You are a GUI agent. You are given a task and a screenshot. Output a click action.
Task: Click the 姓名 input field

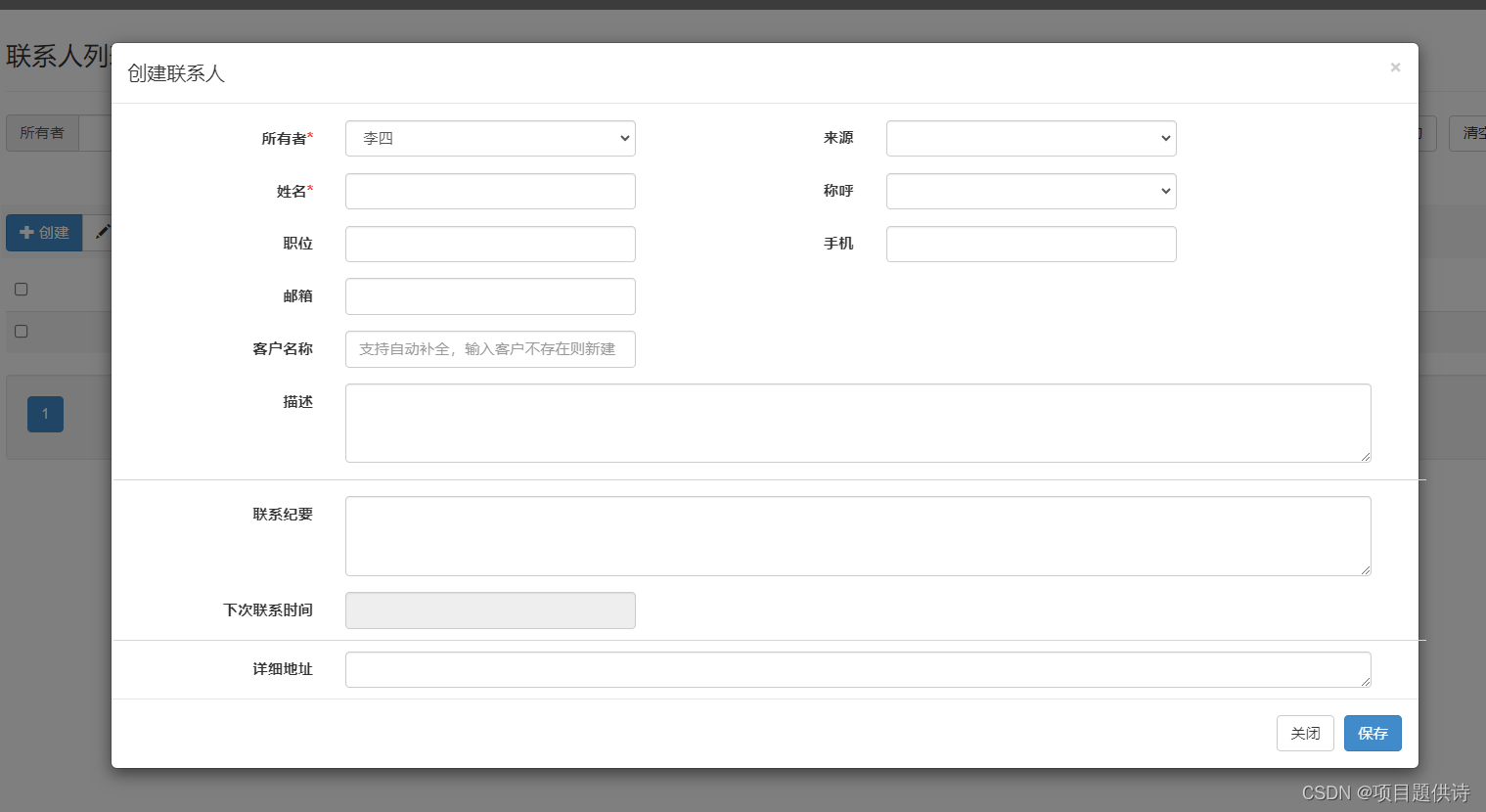pos(490,192)
